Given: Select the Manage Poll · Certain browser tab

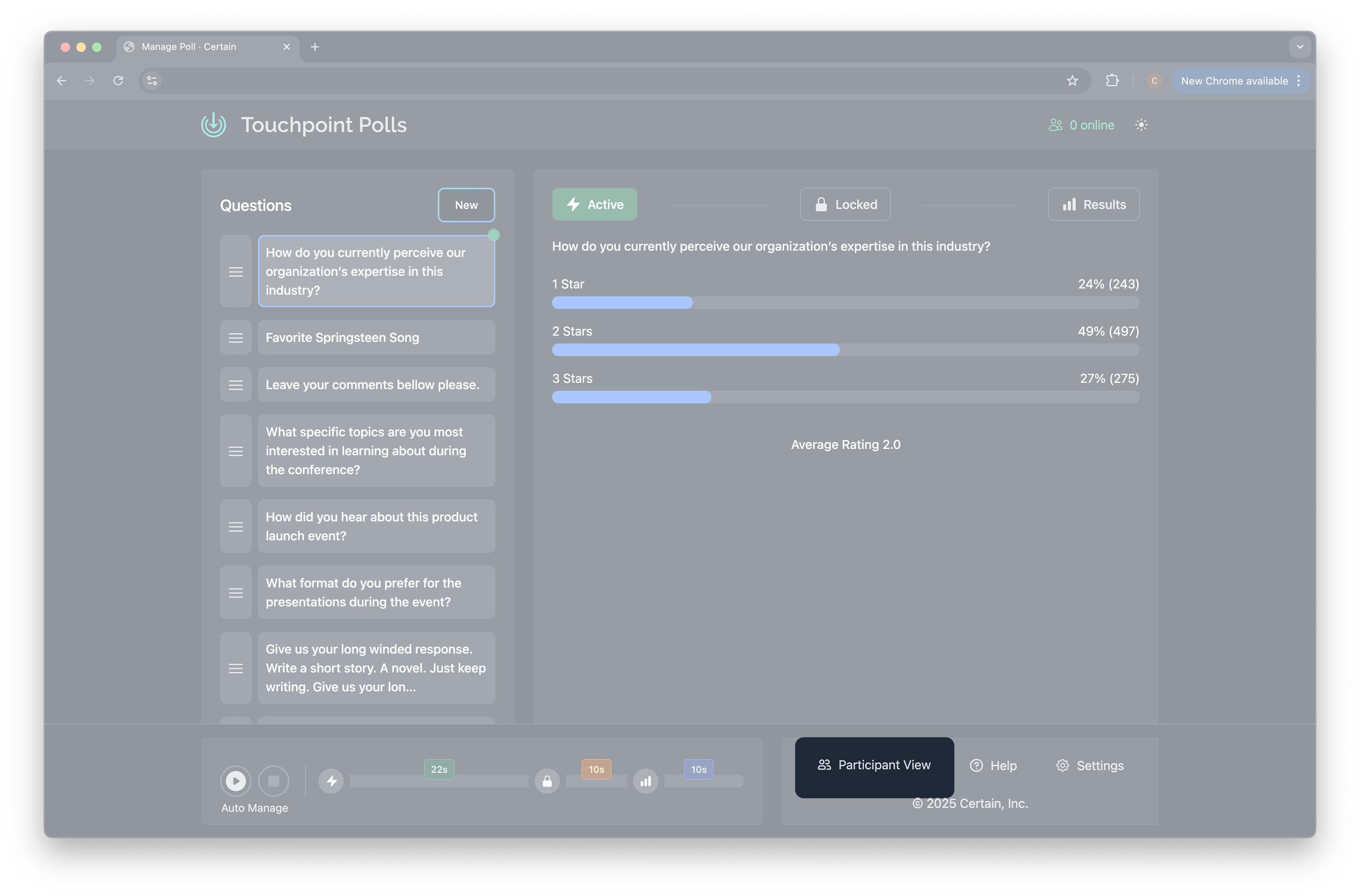Looking at the screenshot, I should (207, 47).
